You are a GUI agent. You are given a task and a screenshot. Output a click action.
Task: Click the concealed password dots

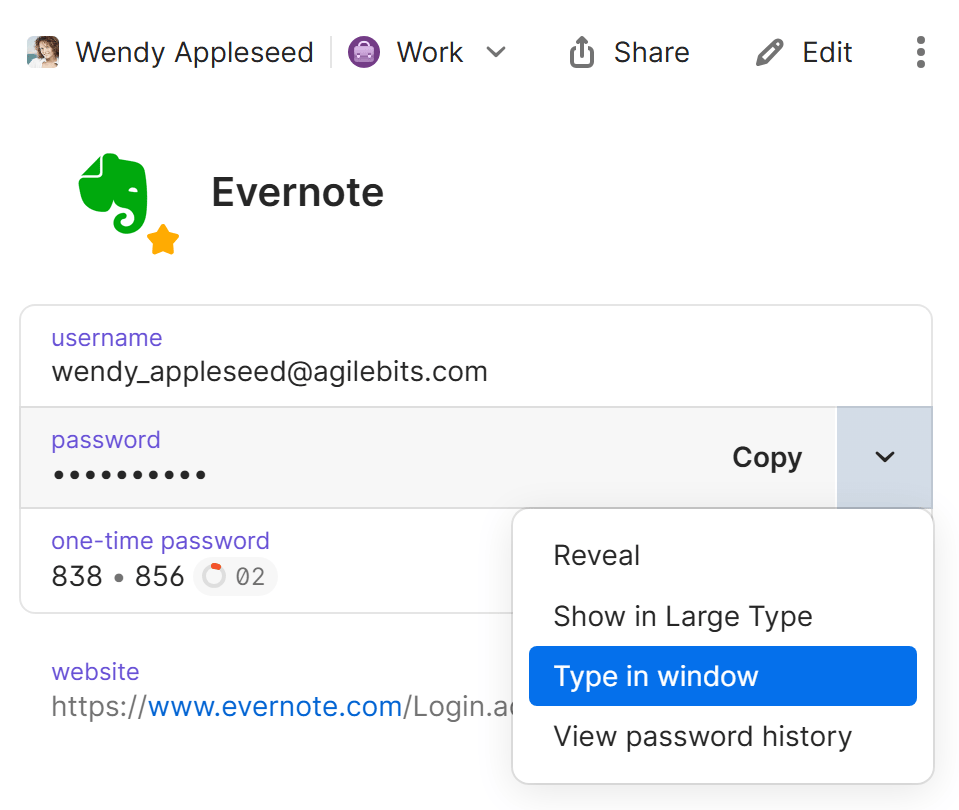click(129, 475)
